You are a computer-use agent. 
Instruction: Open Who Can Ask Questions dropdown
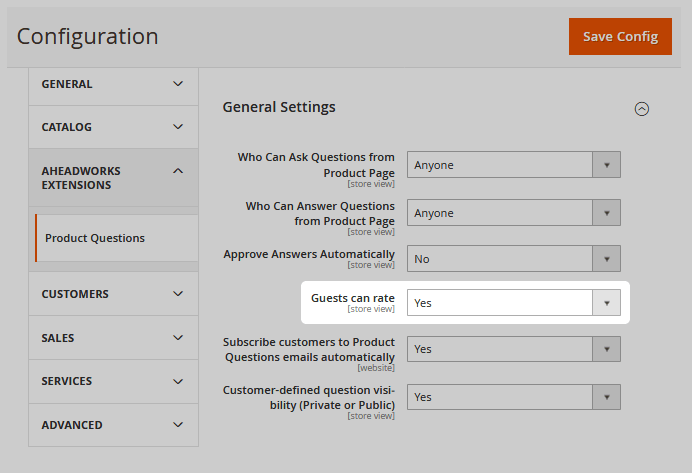pyautogui.click(x=514, y=165)
